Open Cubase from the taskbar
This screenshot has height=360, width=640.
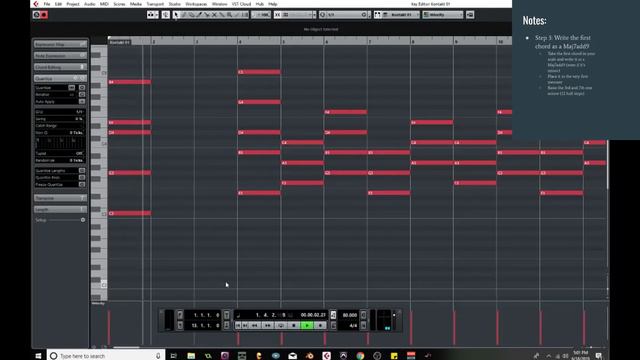click(x=327, y=356)
